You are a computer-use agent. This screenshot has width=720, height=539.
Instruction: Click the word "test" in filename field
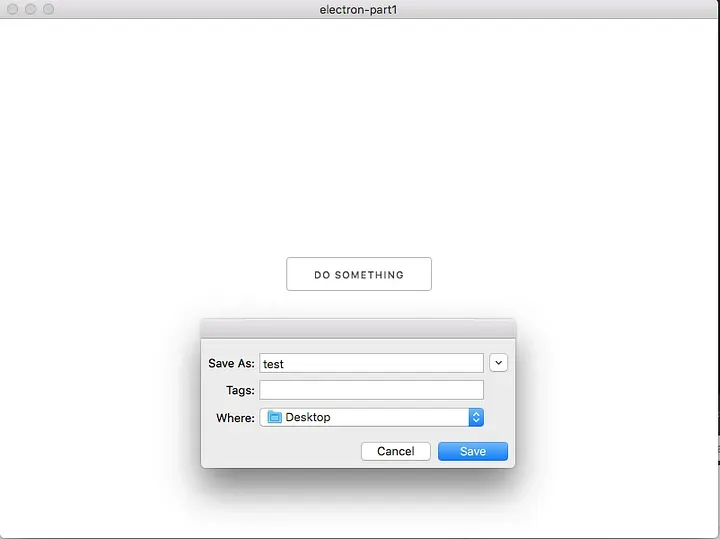(x=274, y=364)
